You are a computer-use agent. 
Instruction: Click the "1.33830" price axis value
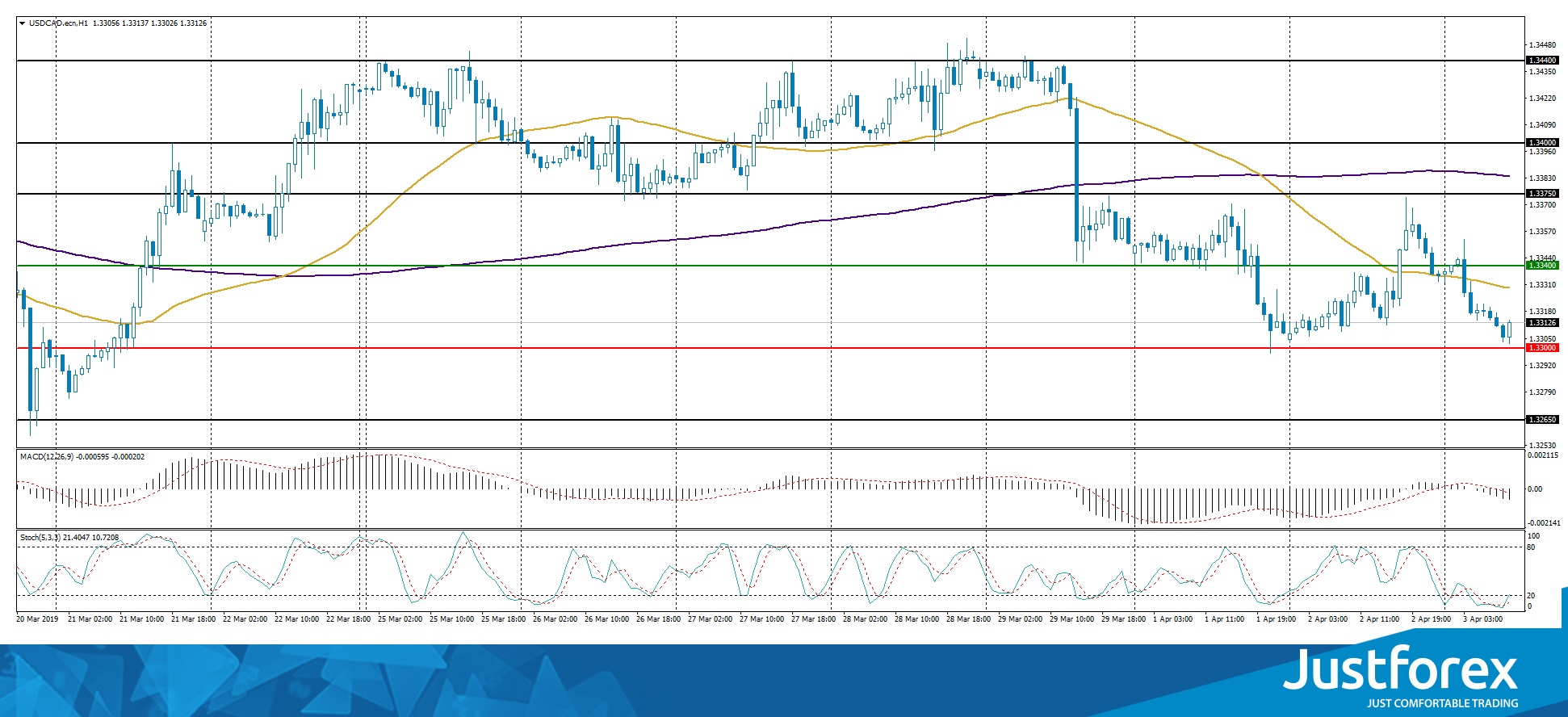[x=1542, y=178]
